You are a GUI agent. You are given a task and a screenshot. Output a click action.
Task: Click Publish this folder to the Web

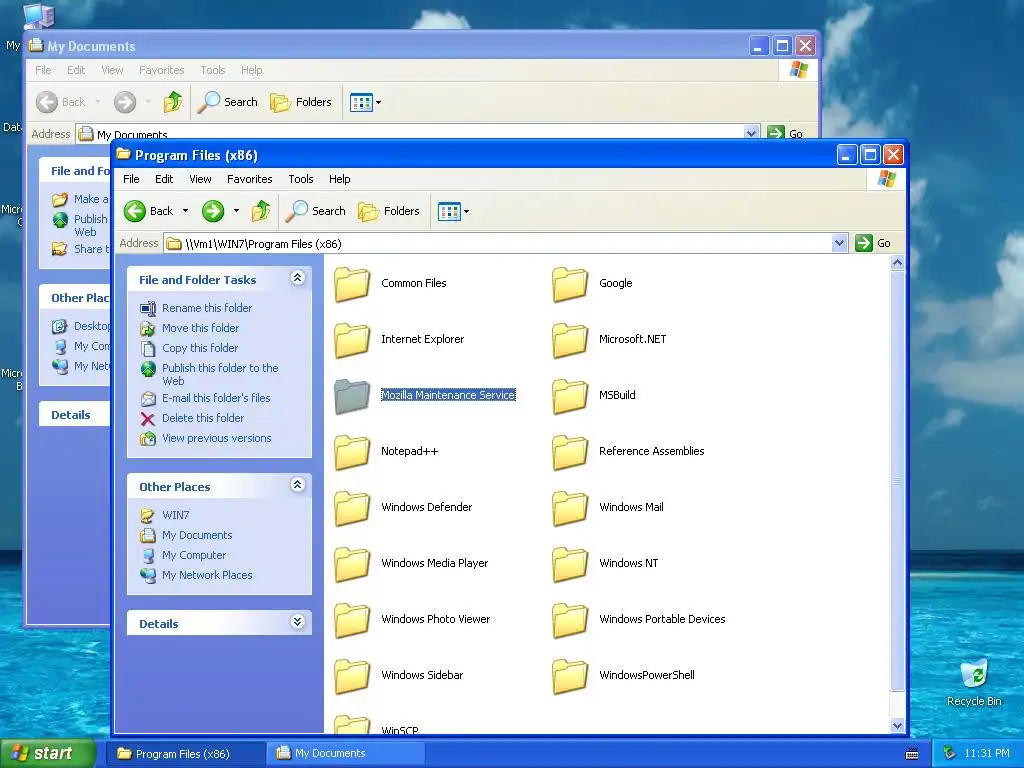pyautogui.click(x=220, y=374)
